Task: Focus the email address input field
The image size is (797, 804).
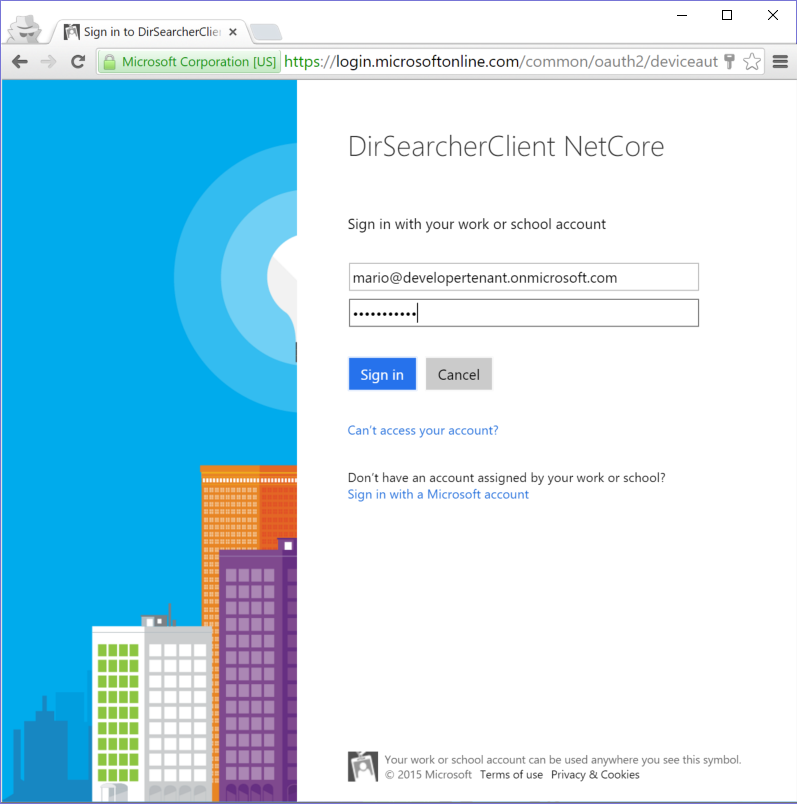Action: point(524,277)
